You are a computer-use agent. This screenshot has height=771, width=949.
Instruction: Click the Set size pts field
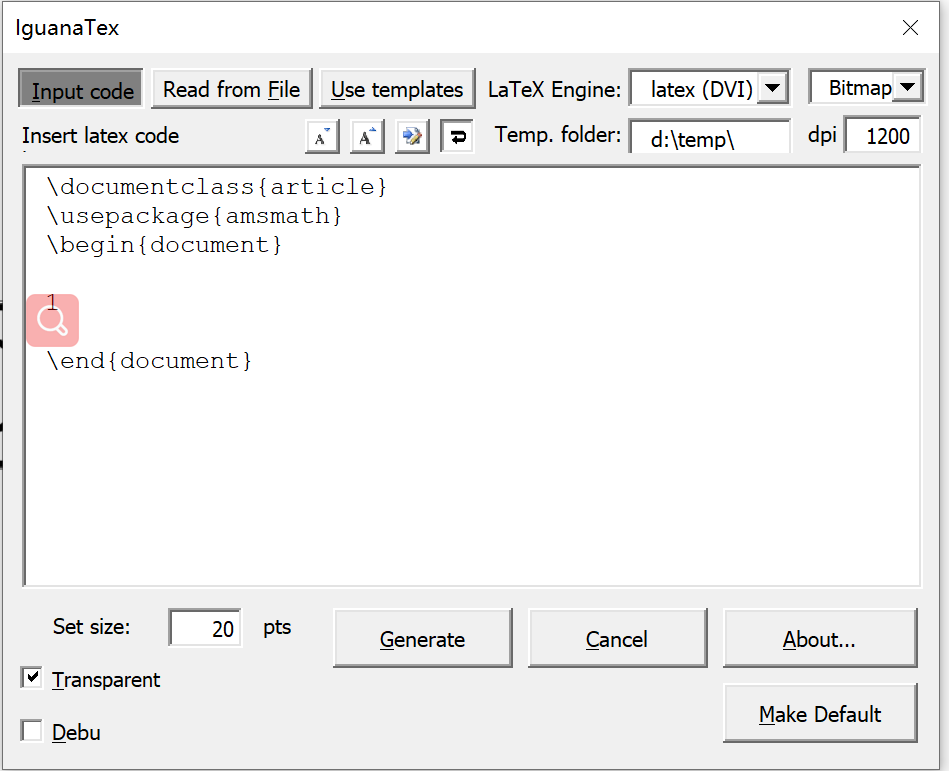(205, 628)
